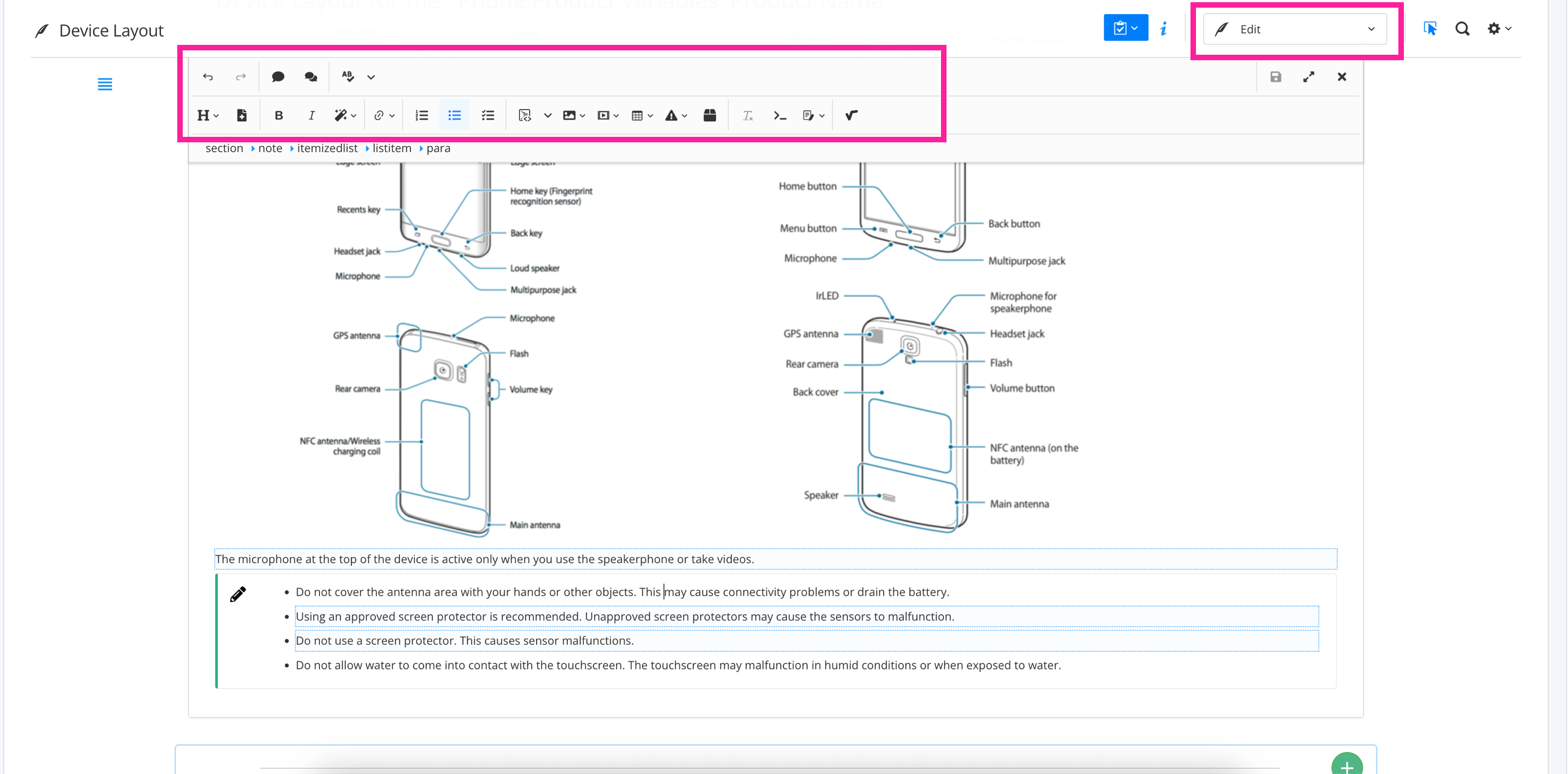Clear text formatting

(x=747, y=115)
